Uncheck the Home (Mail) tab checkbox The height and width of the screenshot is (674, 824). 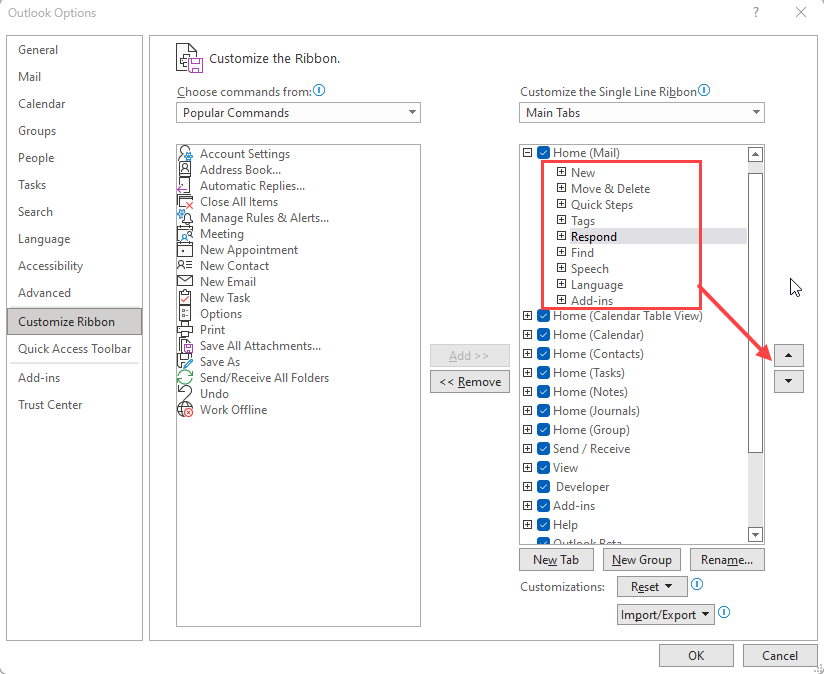[x=544, y=153]
